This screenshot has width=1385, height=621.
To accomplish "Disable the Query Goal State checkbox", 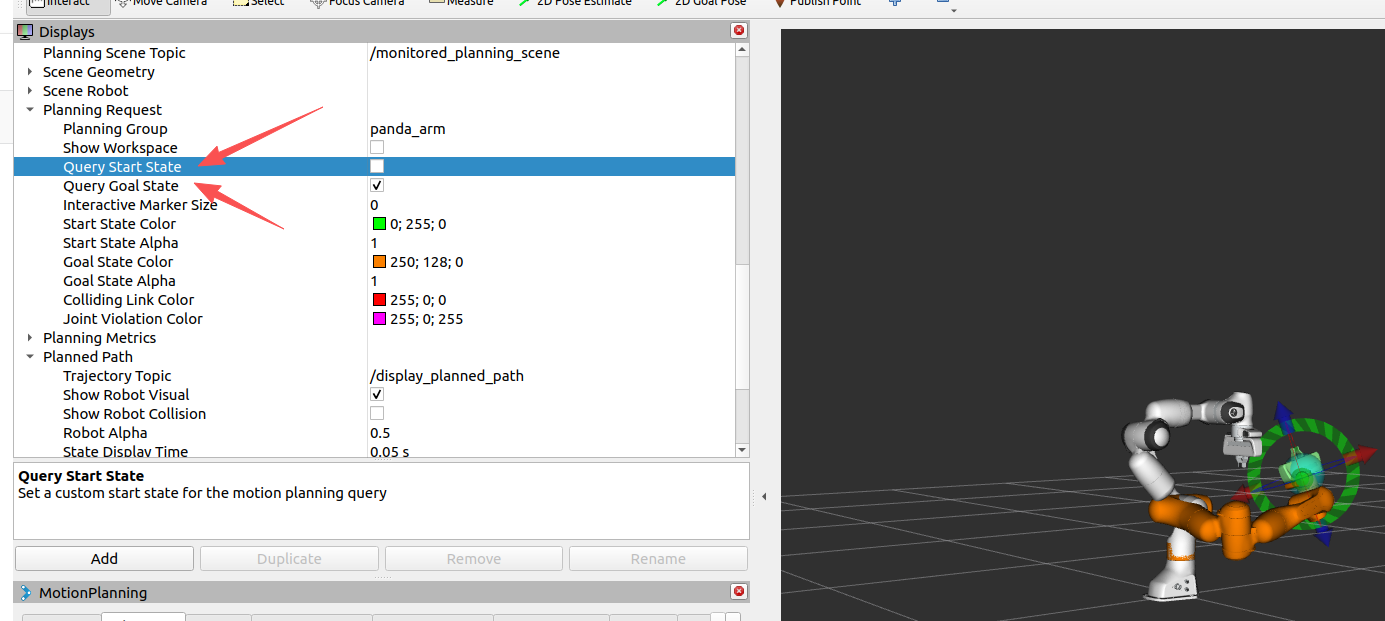I will coord(376,185).
